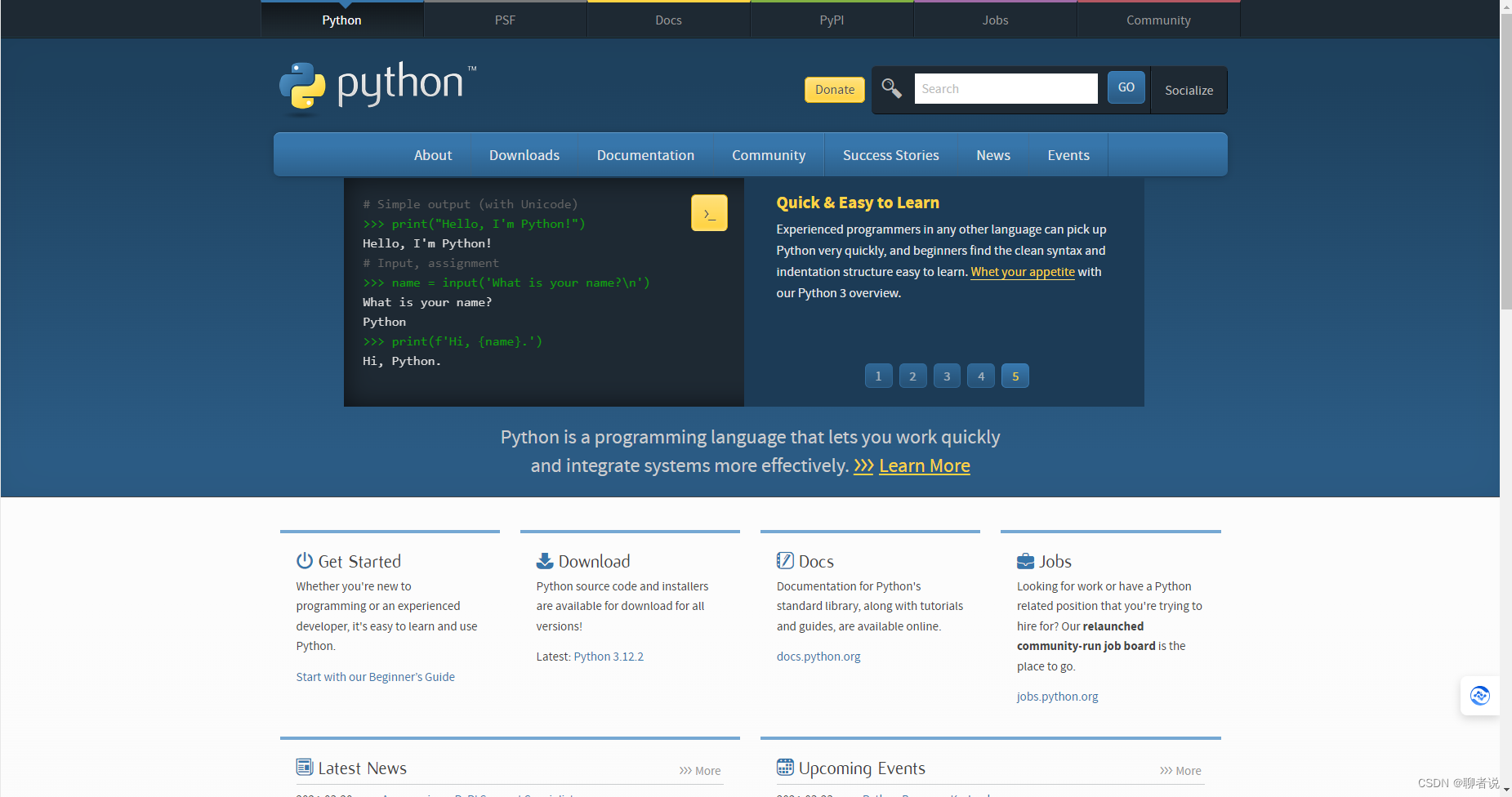Open the Downloads menu
The width and height of the screenshot is (1512, 797).
524,154
